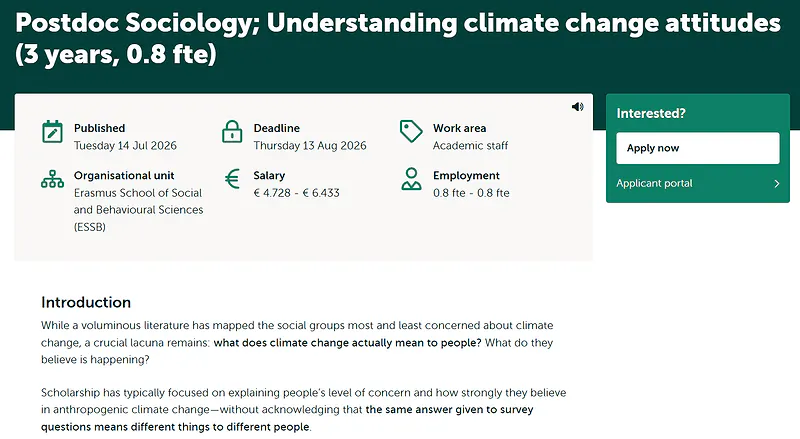Open the Applicant portal link
The height and width of the screenshot is (439, 800).
tap(654, 183)
